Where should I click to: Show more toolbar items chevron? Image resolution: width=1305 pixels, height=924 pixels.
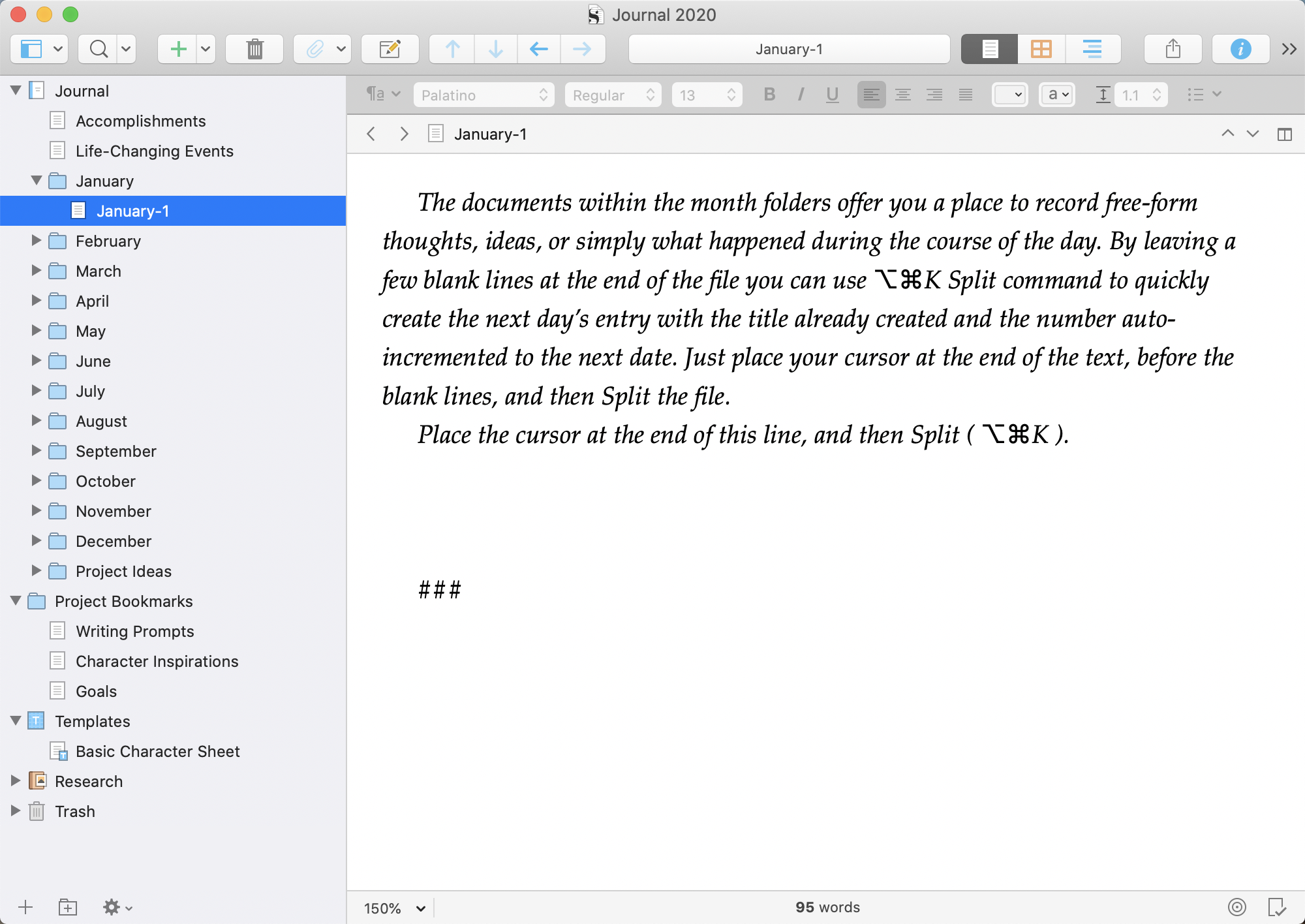pos(1289,49)
